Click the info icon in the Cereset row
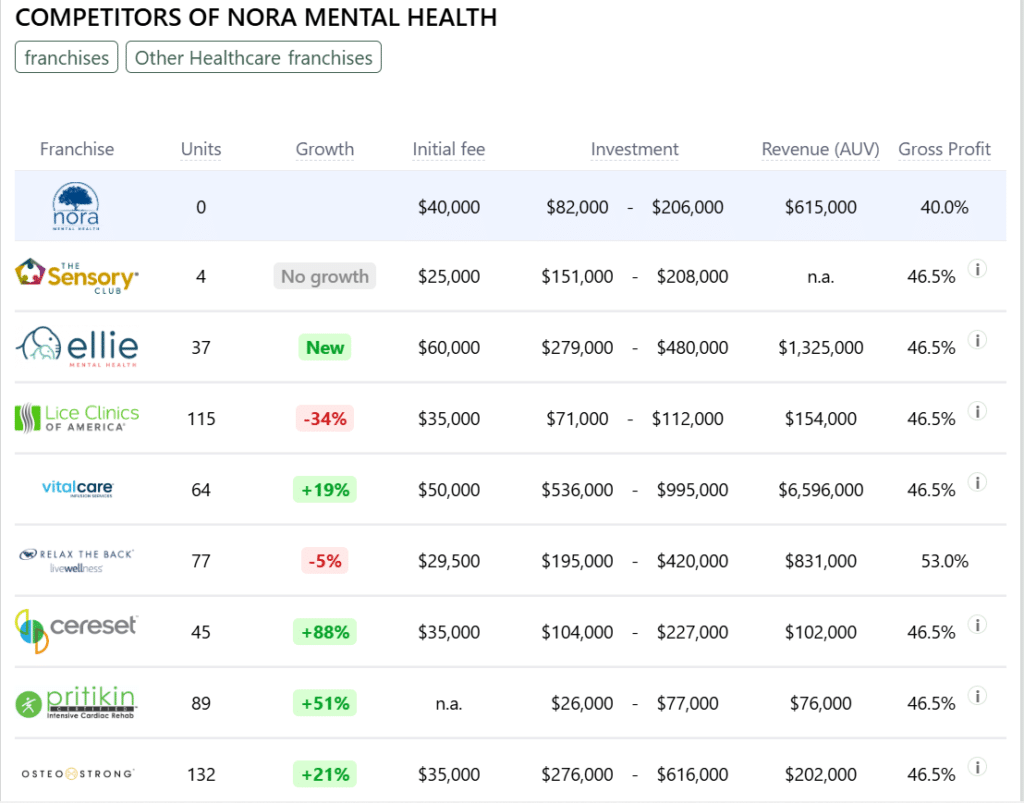 [977, 625]
